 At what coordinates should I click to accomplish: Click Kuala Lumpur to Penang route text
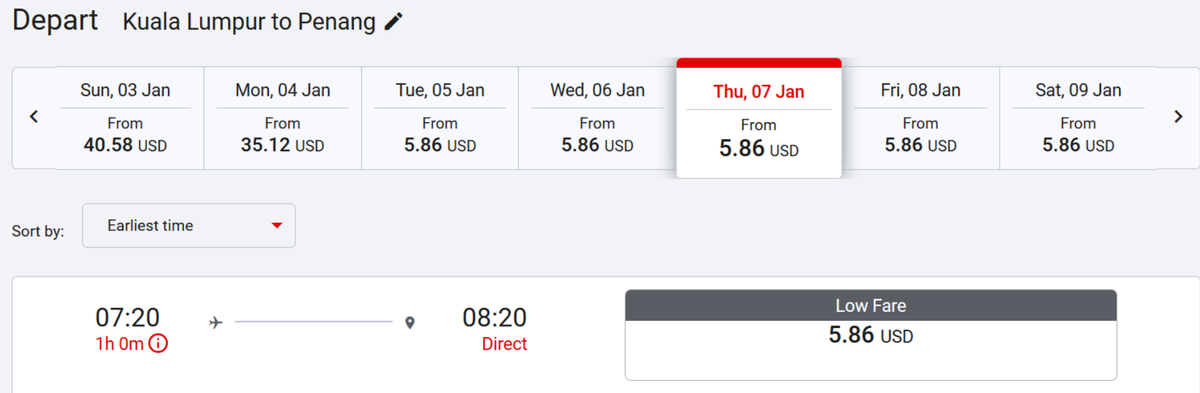(250, 22)
